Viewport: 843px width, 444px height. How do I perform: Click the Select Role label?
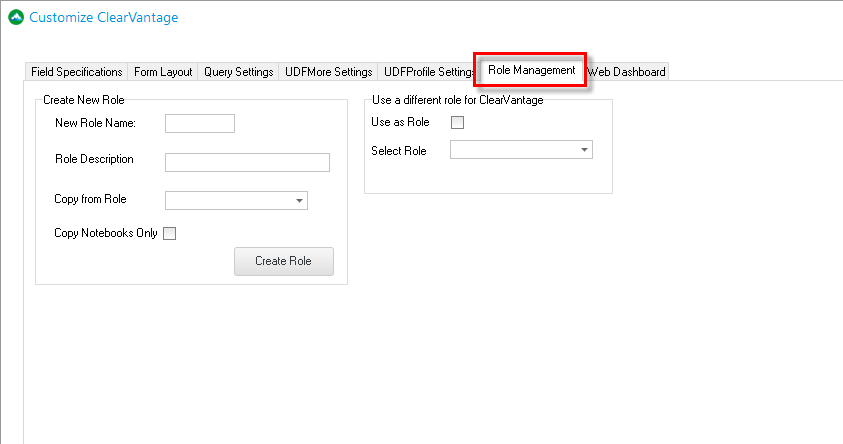399,151
